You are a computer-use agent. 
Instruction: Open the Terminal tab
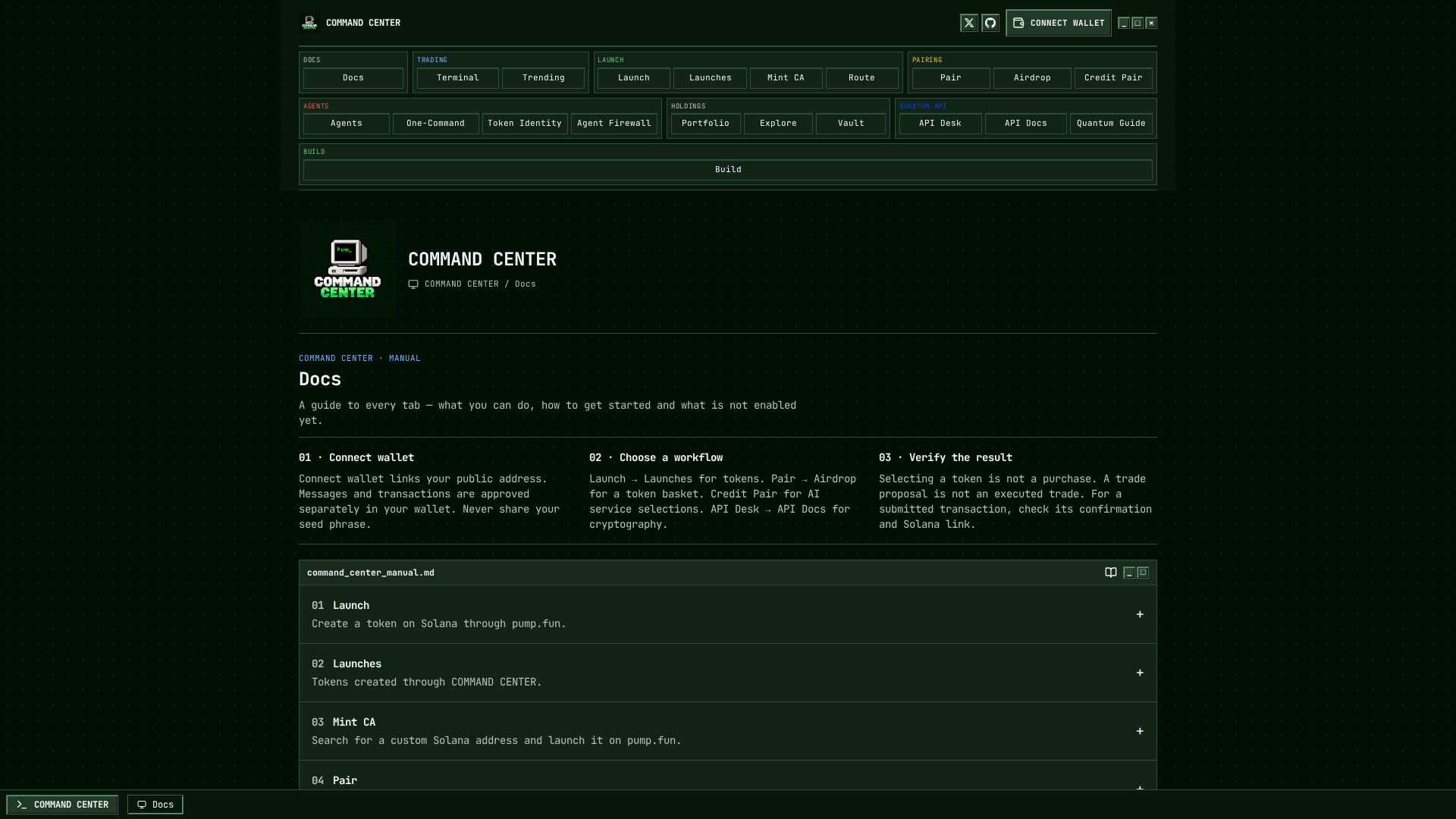click(458, 78)
